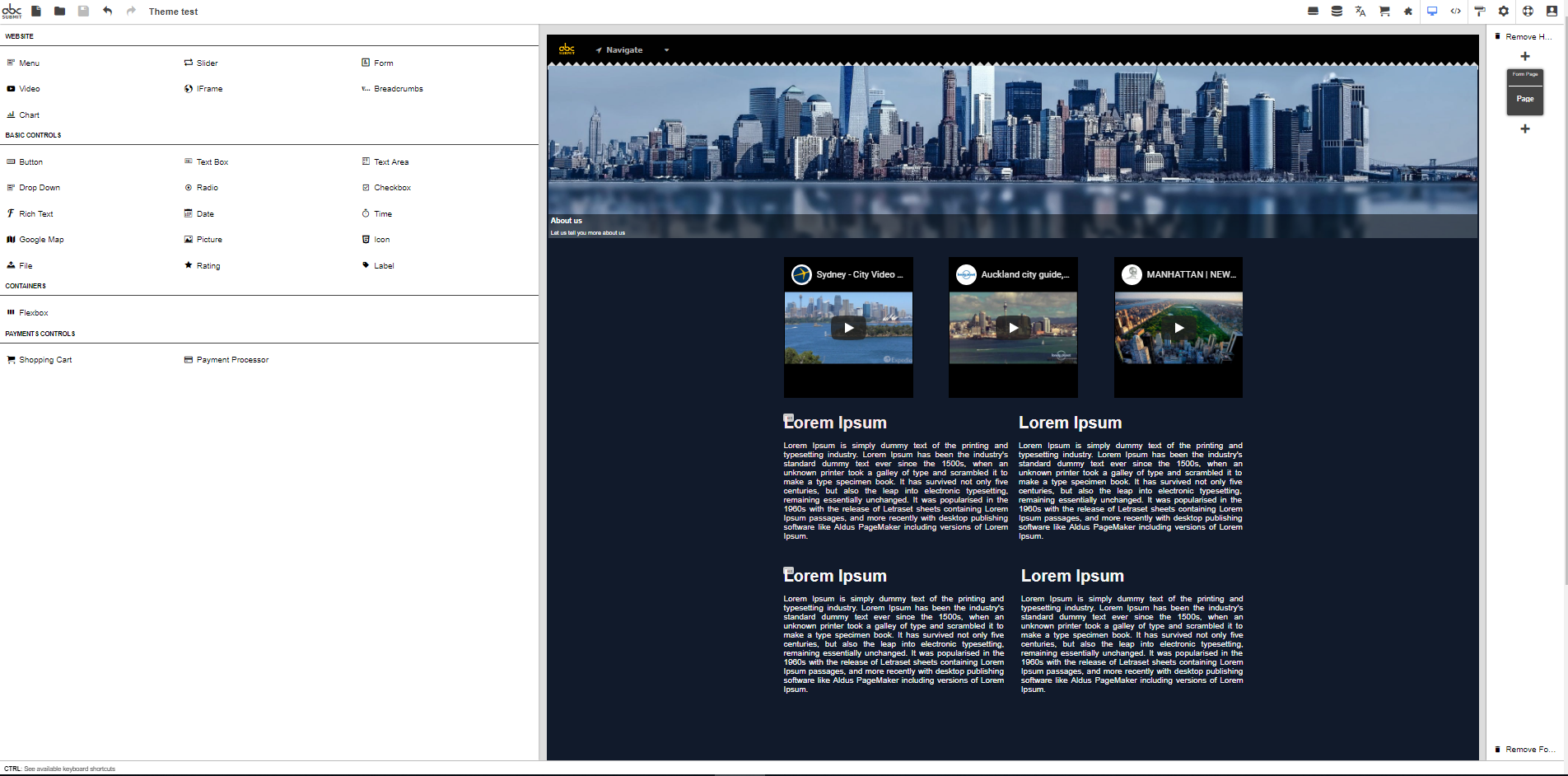Viewport: 1568px width, 776px height.
Task: Select the Rich Text control
Action: tap(30, 213)
